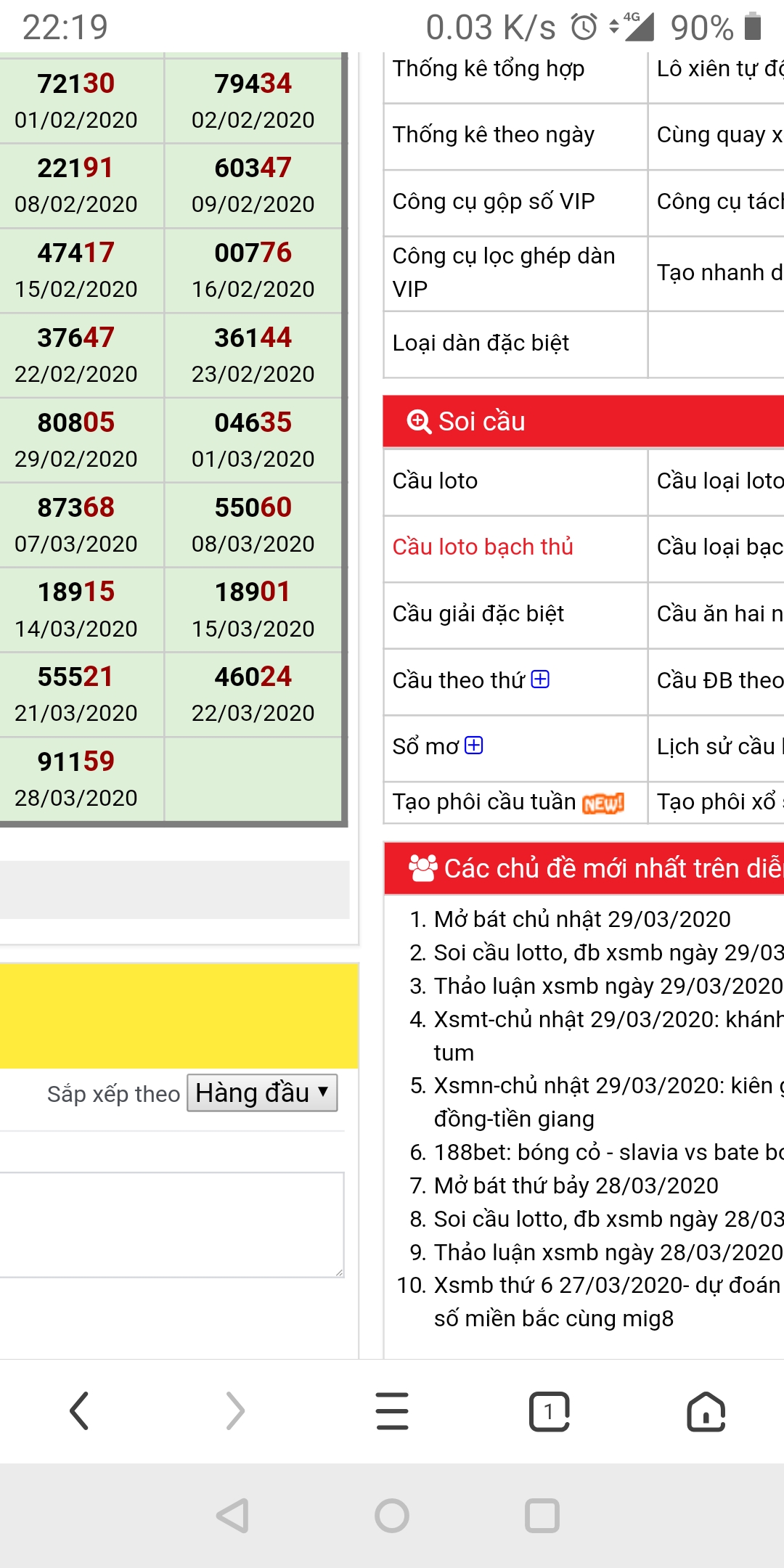The image size is (784, 1568).
Task: Open the browser hamburger menu
Action: click(392, 1411)
